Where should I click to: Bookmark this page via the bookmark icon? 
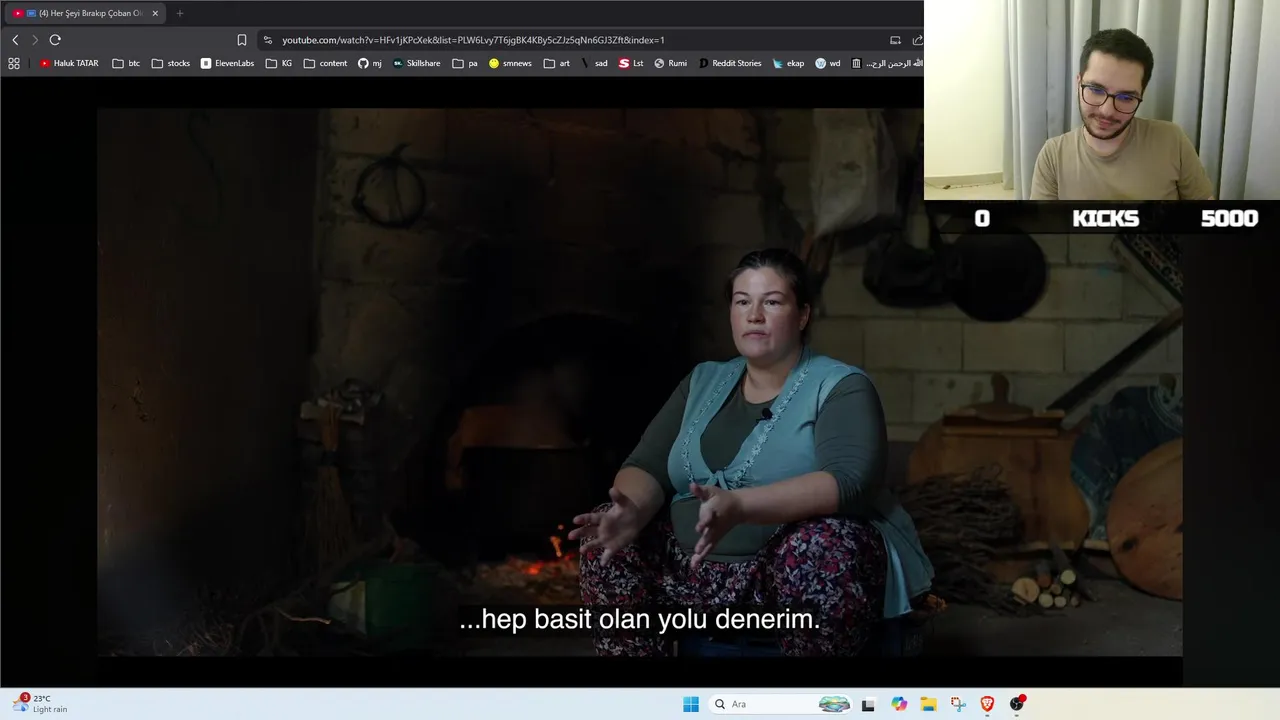(x=242, y=40)
